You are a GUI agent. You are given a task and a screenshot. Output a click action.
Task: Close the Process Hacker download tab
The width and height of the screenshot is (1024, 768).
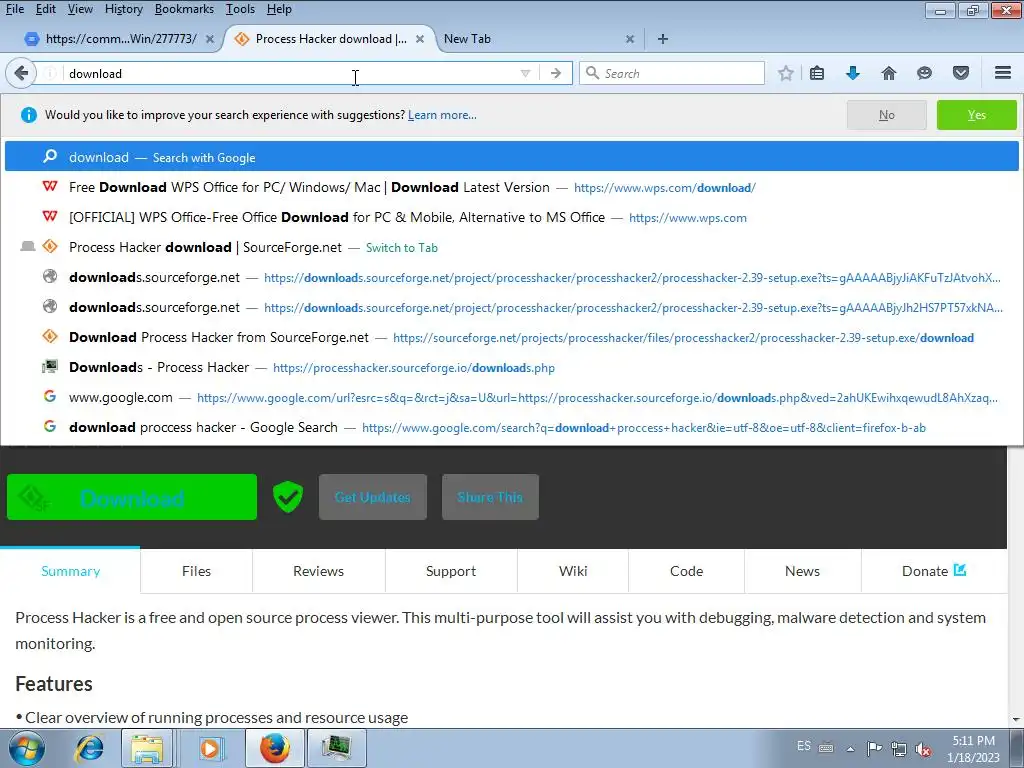[x=420, y=39]
